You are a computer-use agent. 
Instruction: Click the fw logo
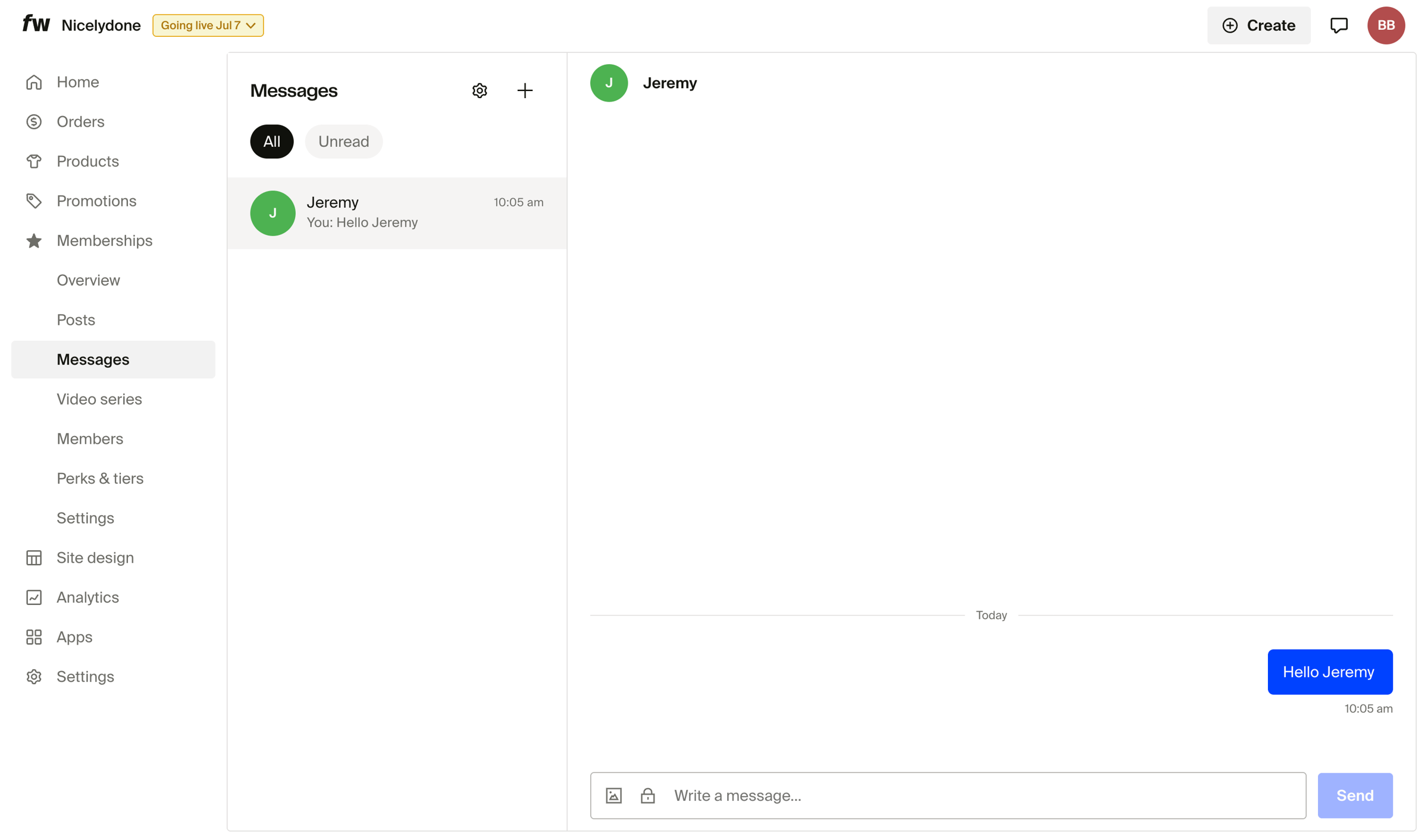[x=36, y=24]
